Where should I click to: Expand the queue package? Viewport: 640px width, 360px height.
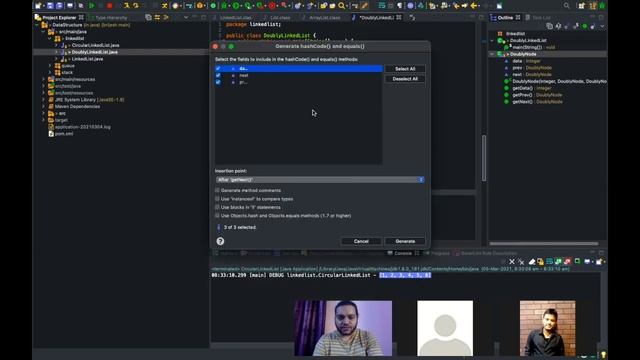50,66
